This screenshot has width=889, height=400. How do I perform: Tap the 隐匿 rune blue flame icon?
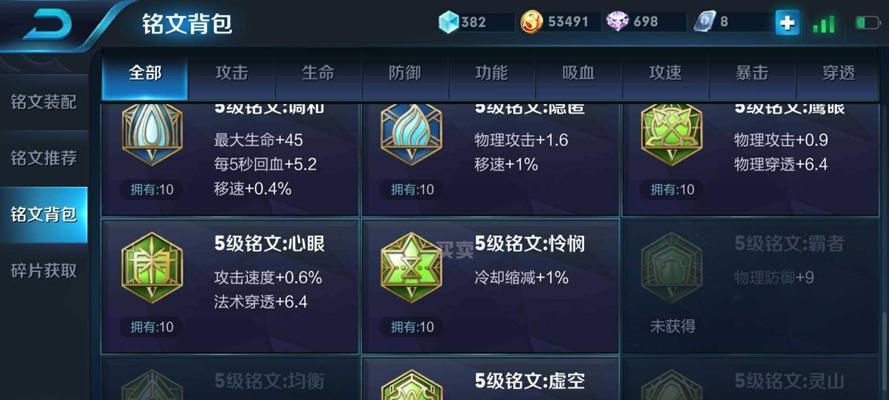(x=411, y=134)
